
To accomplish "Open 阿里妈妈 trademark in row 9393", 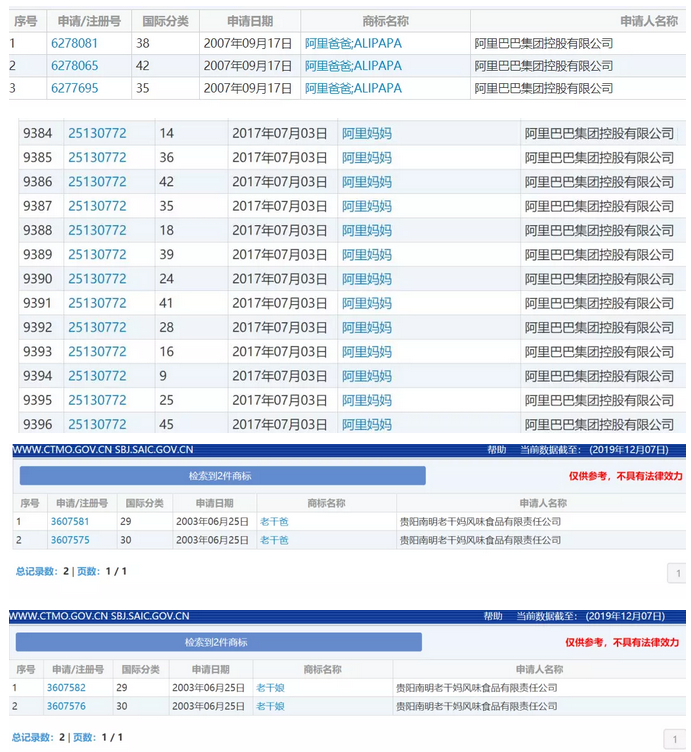I will 367,352.
